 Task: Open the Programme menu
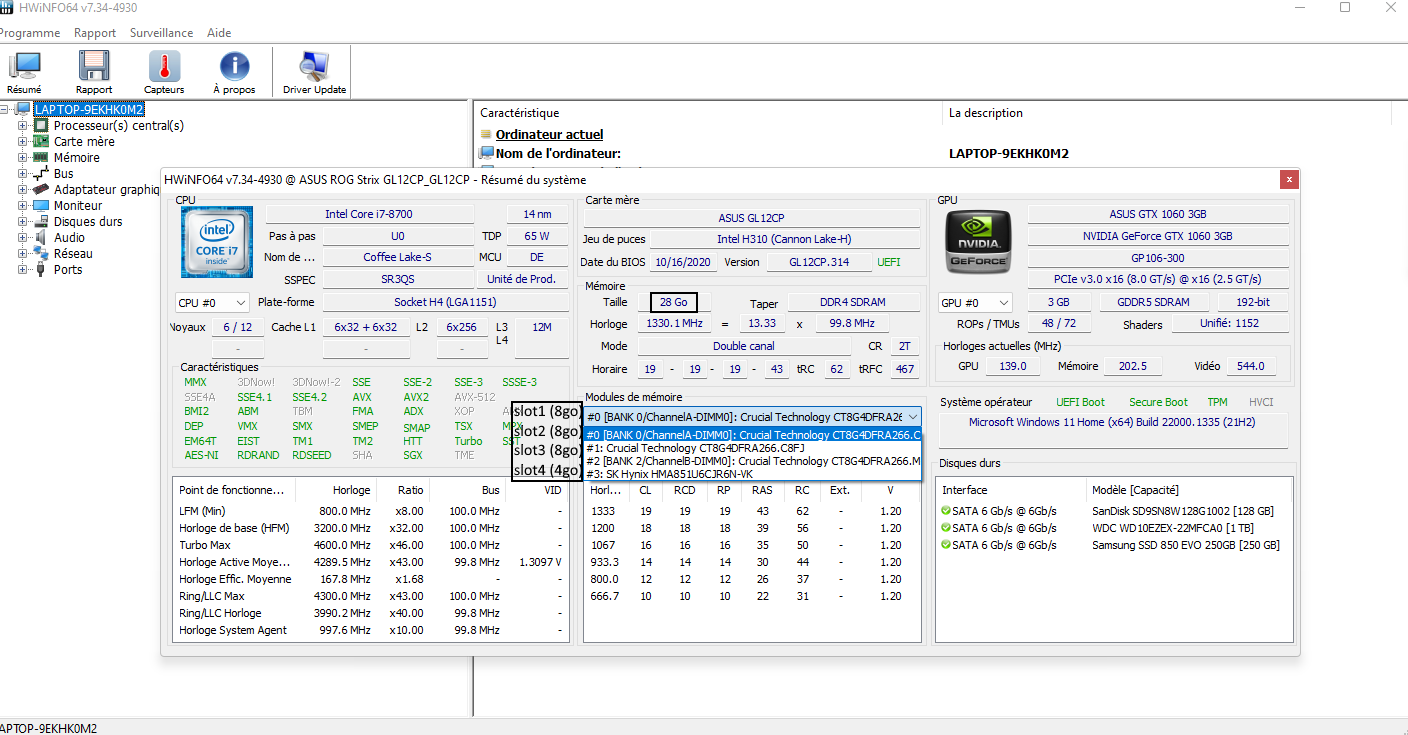(x=30, y=33)
